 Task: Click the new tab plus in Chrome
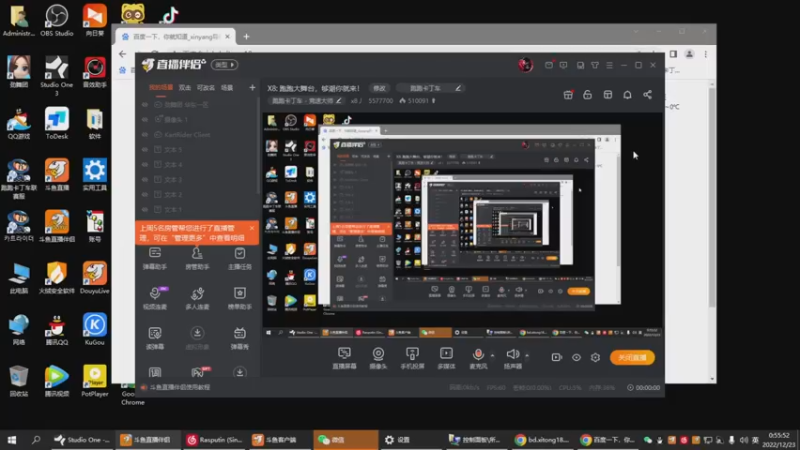[x=246, y=37]
